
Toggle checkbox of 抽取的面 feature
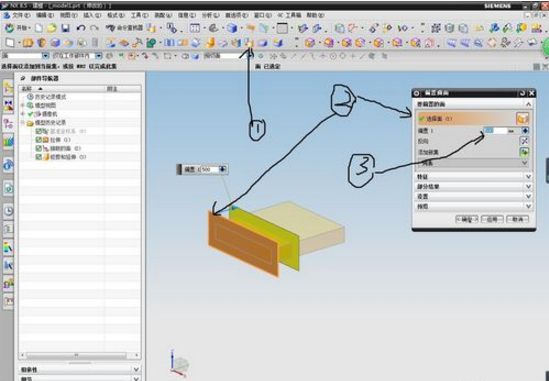pos(39,148)
